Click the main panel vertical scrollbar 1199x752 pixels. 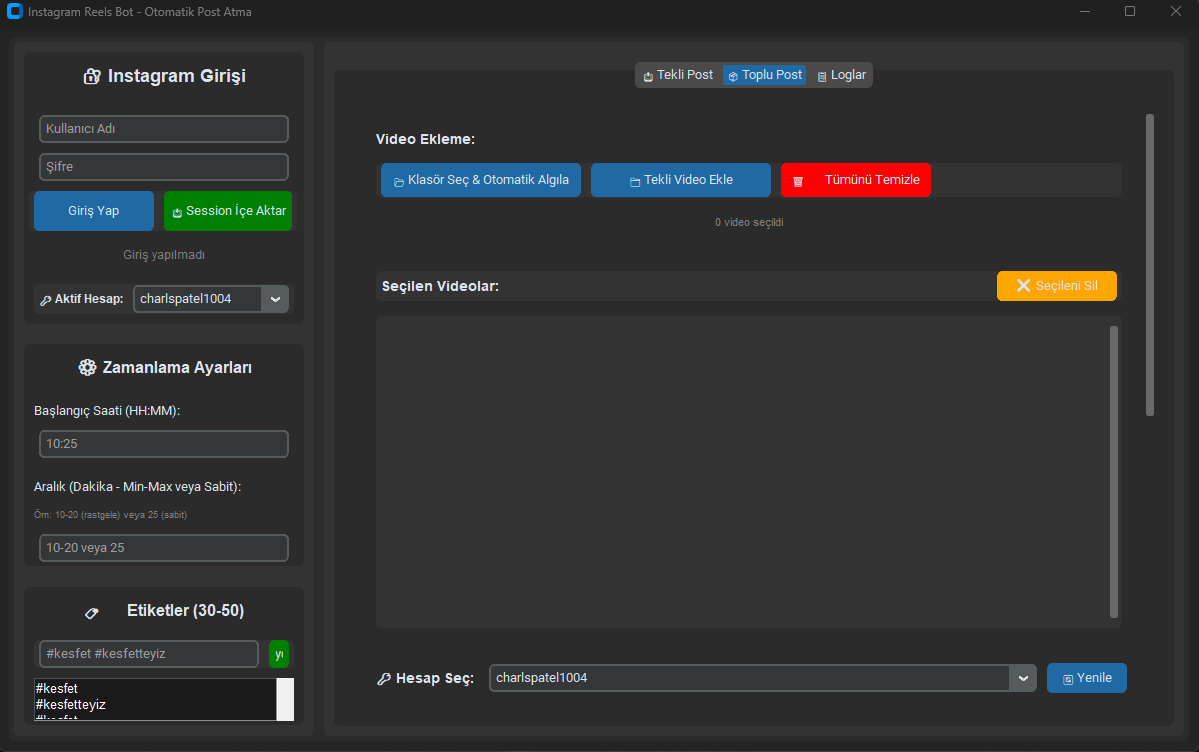pos(1150,265)
